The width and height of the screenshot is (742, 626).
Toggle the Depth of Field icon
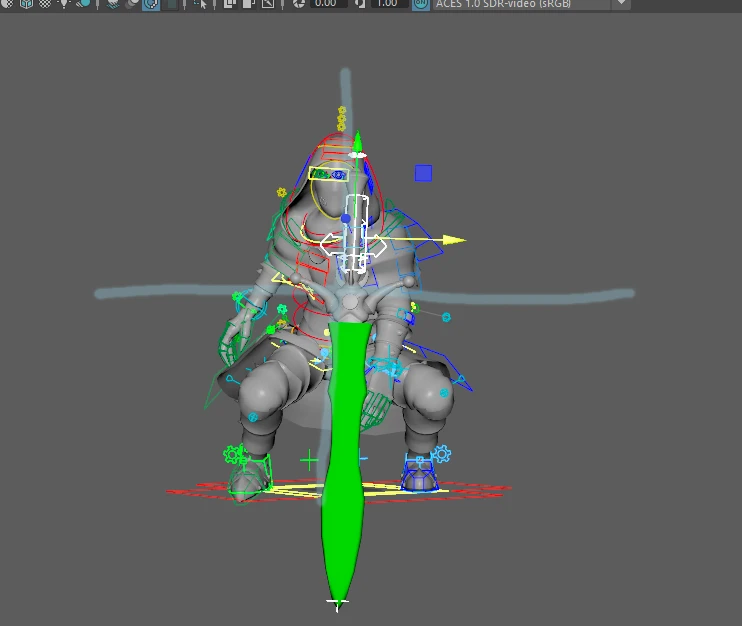[x=169, y=3]
